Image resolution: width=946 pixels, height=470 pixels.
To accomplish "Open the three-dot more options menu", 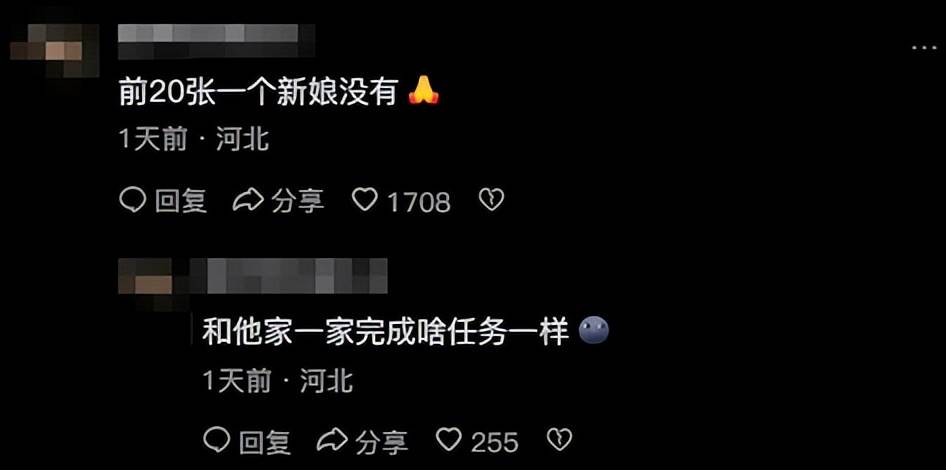I will [923, 48].
